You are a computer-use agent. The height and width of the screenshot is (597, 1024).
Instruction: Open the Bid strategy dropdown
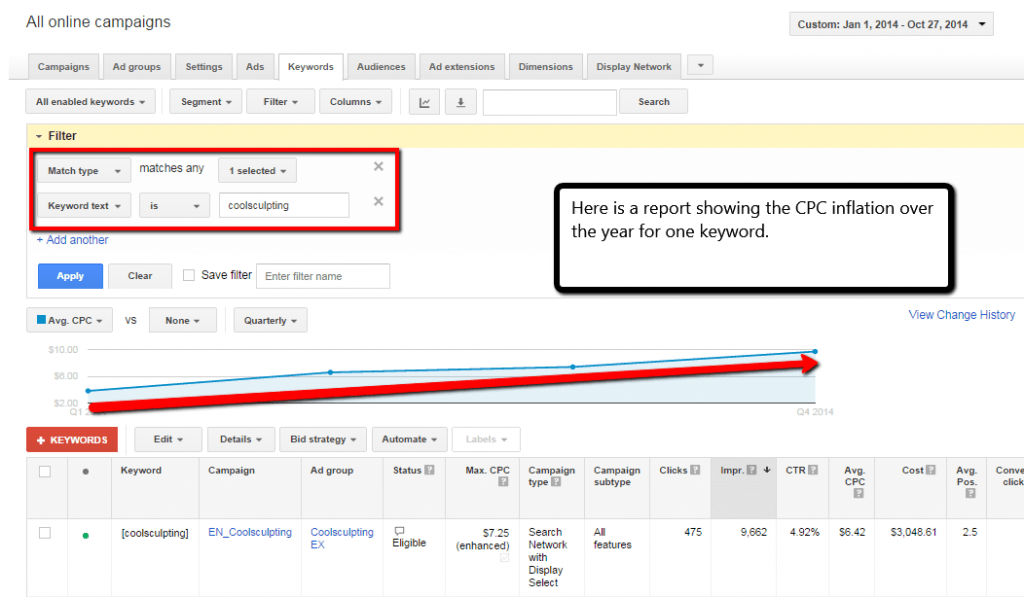click(x=323, y=439)
